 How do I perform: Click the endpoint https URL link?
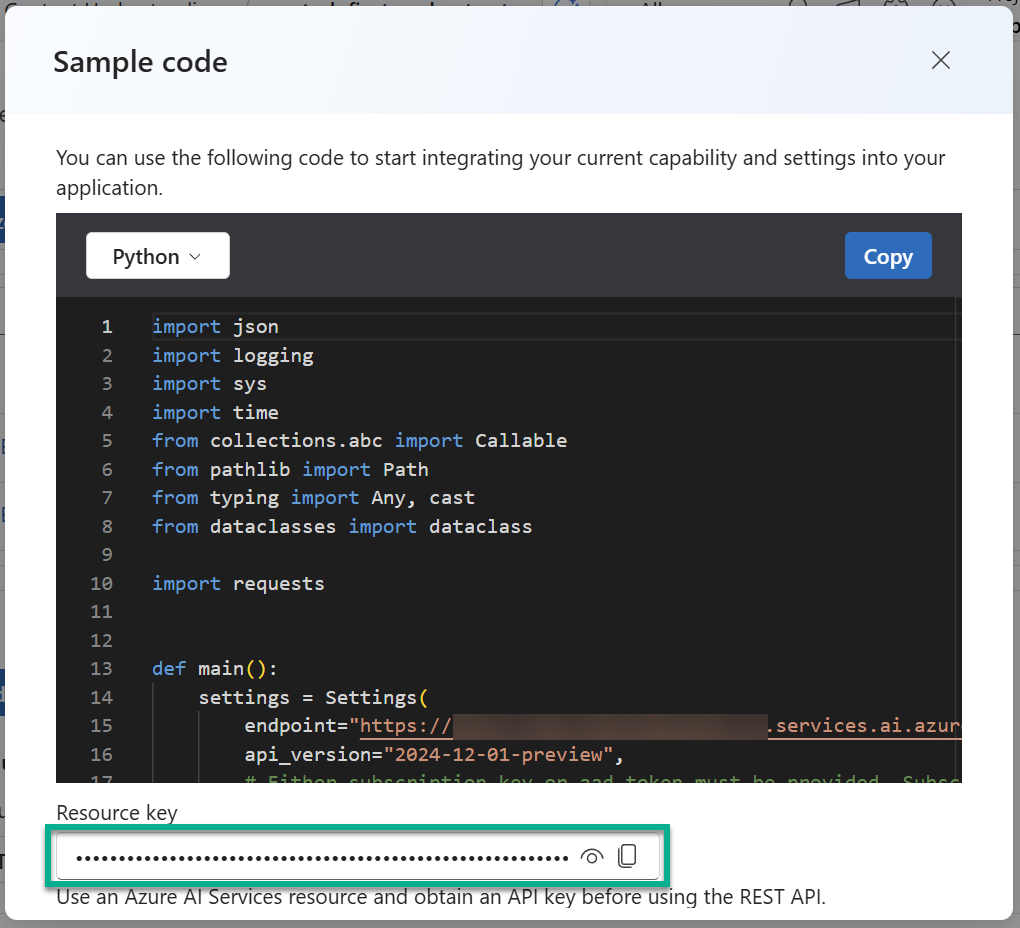(659, 726)
